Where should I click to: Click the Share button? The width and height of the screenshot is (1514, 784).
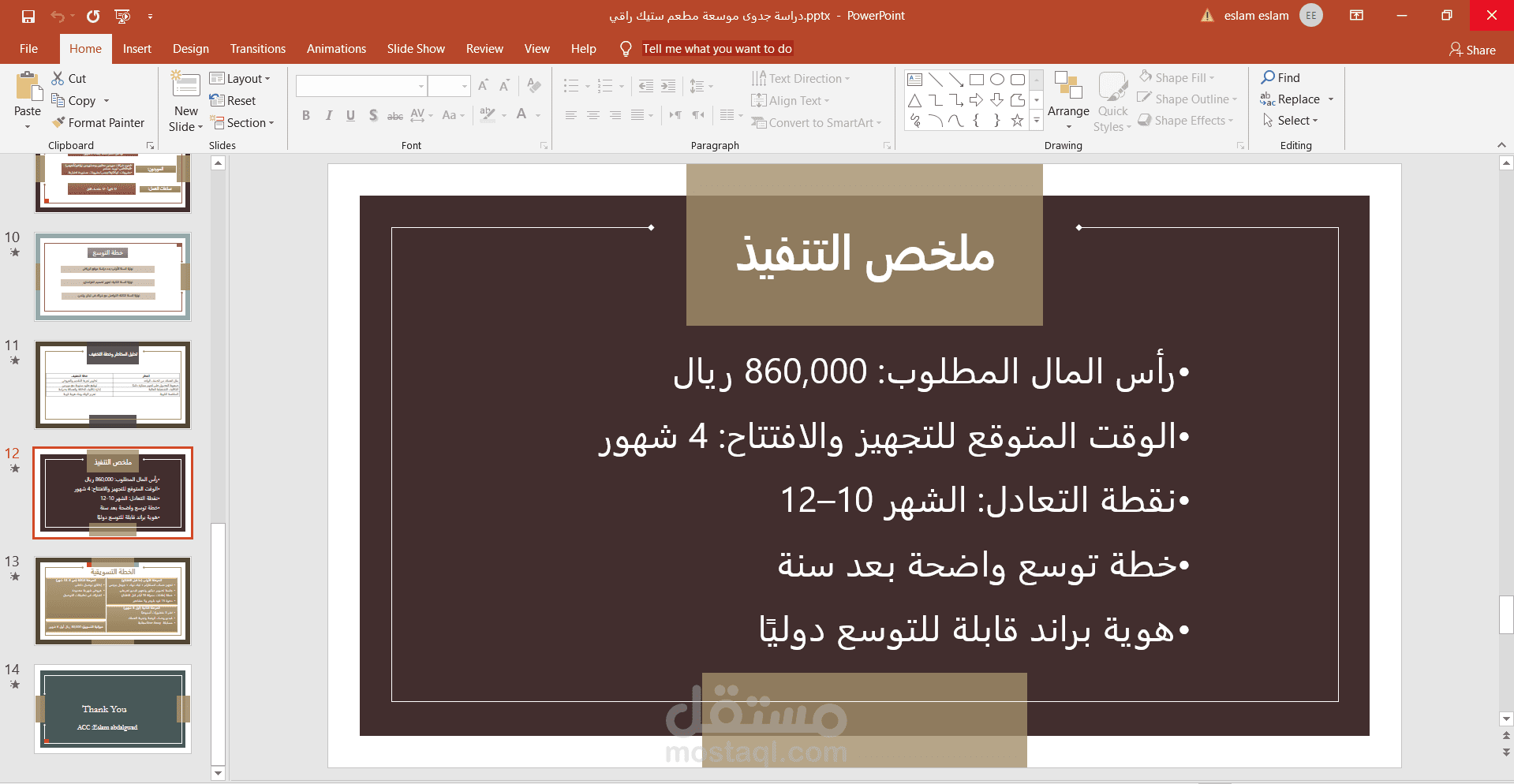click(1472, 50)
